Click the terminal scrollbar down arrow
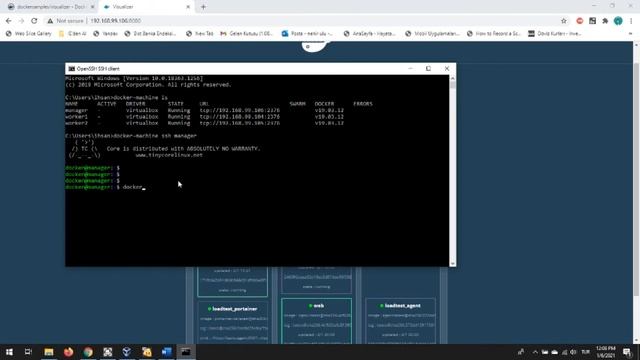 (452, 264)
